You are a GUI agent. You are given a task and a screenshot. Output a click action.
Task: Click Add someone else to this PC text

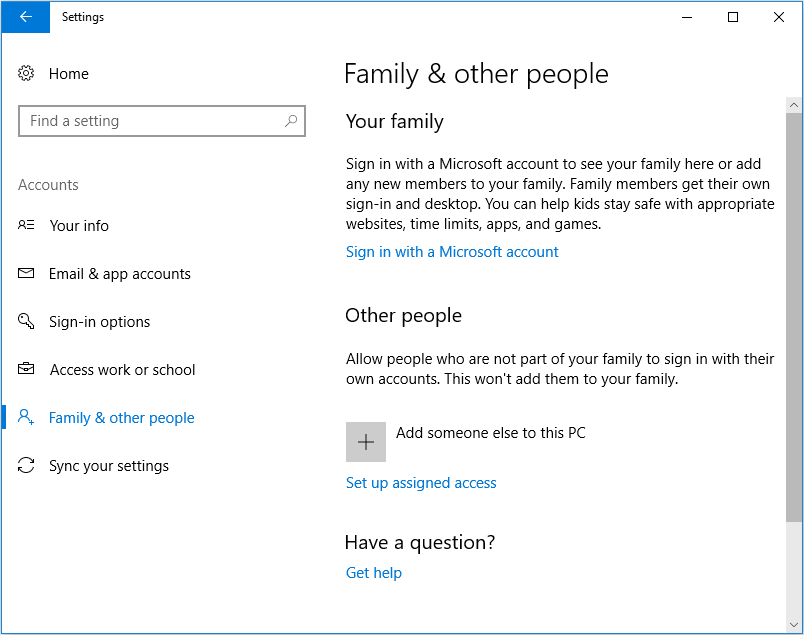[491, 433]
